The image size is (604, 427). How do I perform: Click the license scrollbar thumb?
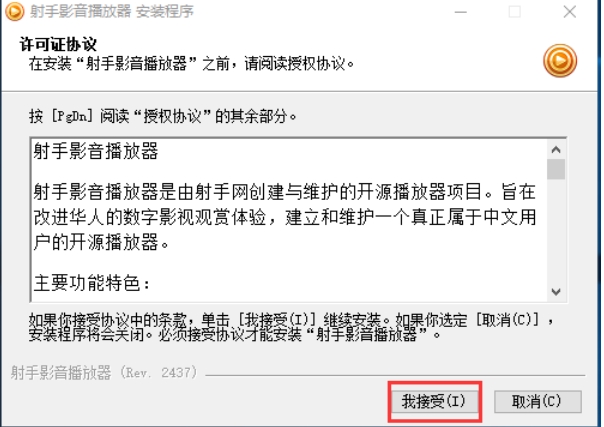coord(556,169)
